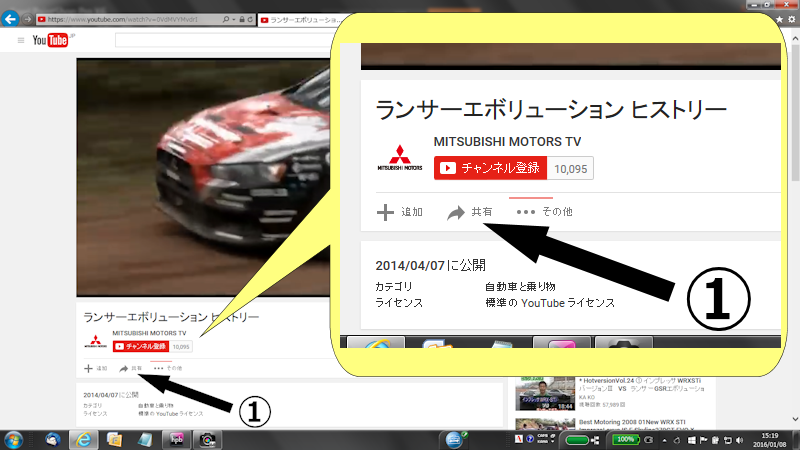Click the IME red A language bar icon
This screenshot has width=800, height=450.
(519, 439)
